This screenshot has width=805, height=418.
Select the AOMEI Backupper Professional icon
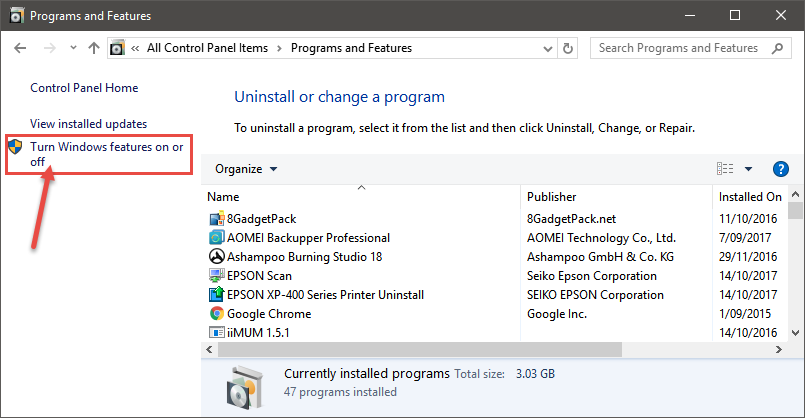[217, 238]
